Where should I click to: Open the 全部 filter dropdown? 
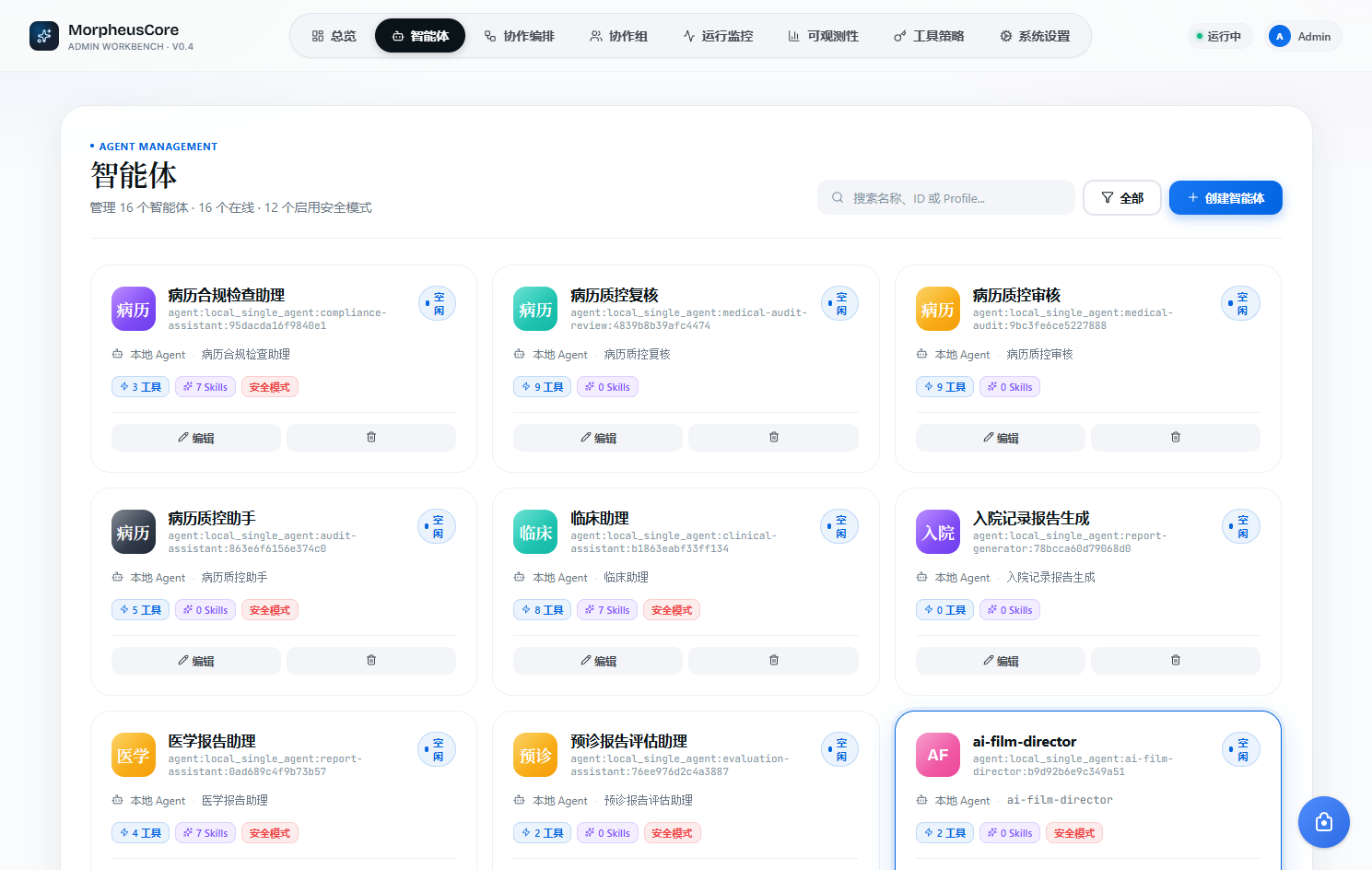(x=1122, y=197)
